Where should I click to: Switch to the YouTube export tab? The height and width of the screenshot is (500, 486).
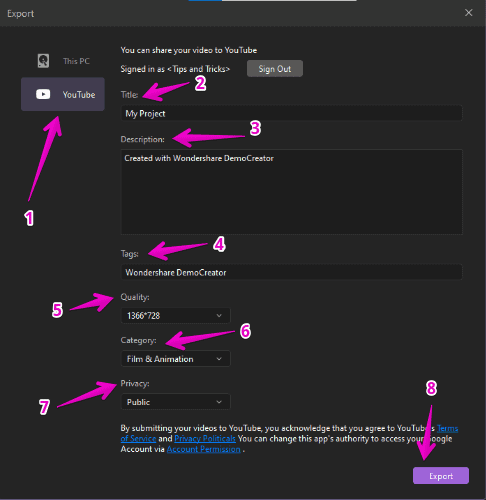pos(63,94)
